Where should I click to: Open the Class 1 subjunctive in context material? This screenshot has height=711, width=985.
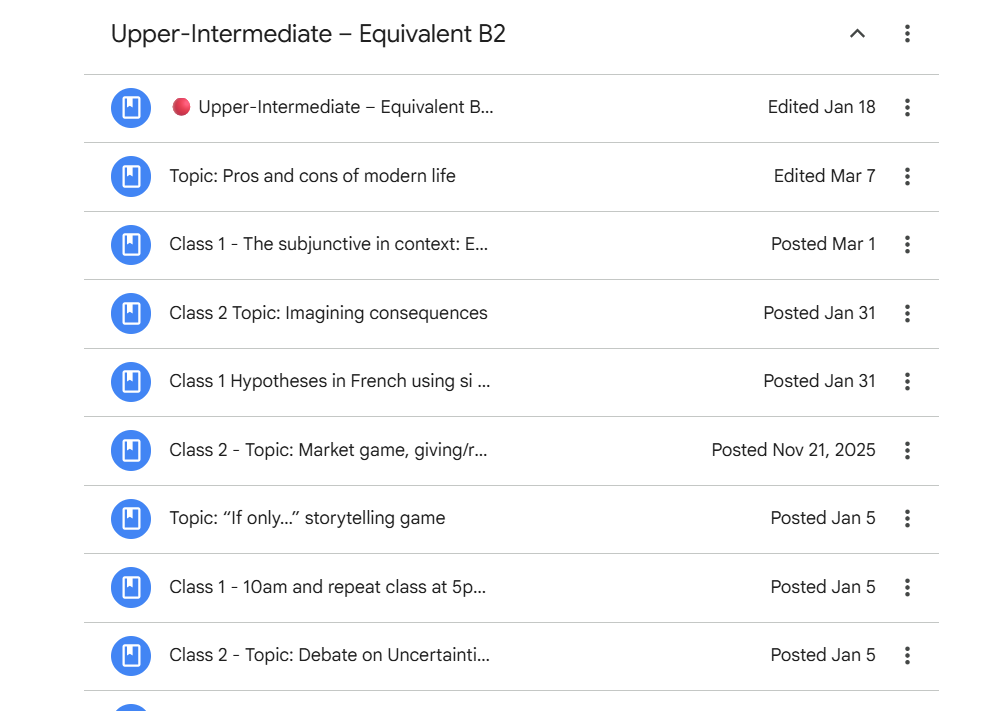click(x=328, y=244)
